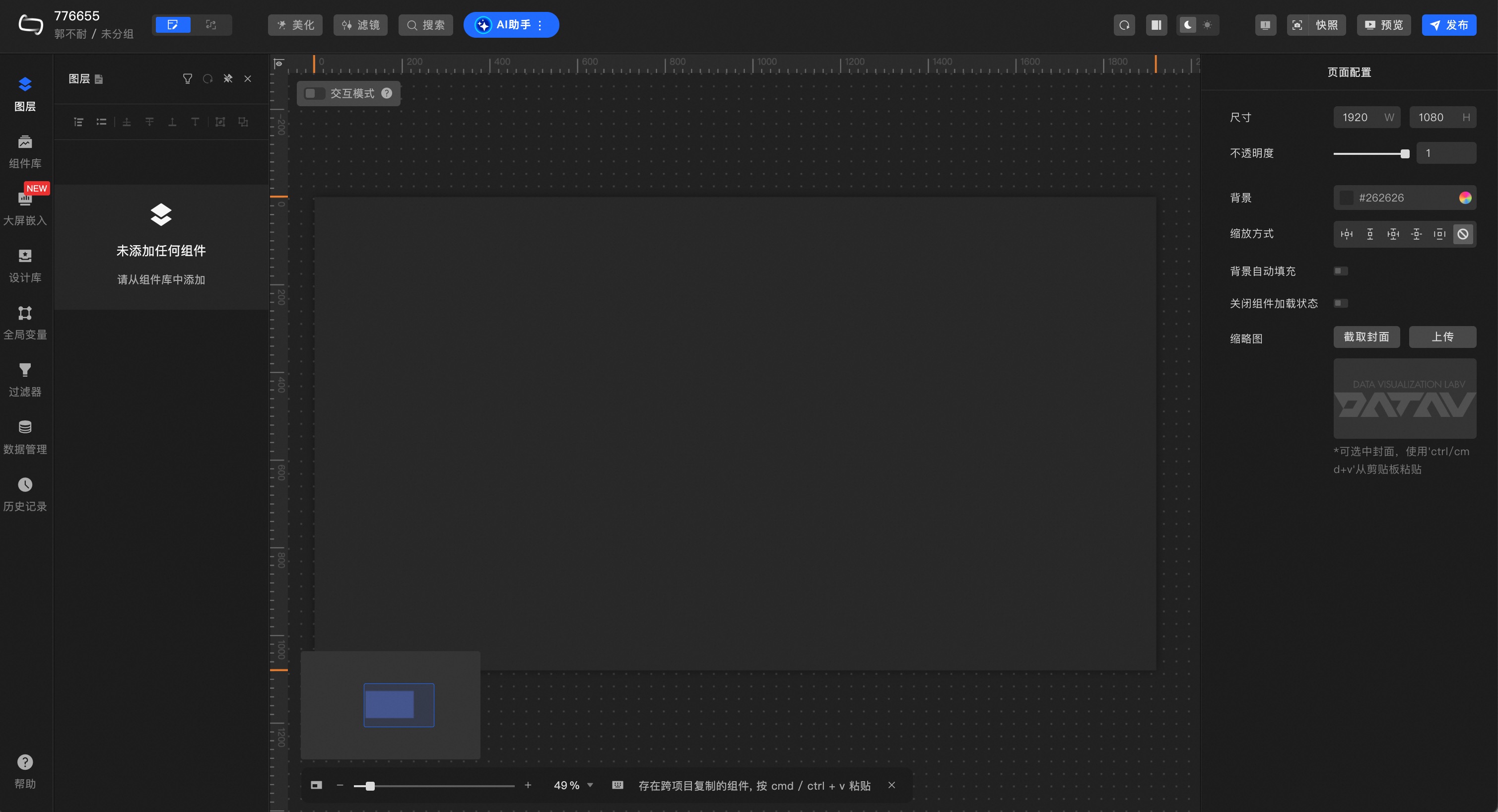
Task: Click the 帮助 help icon
Action: 25,762
